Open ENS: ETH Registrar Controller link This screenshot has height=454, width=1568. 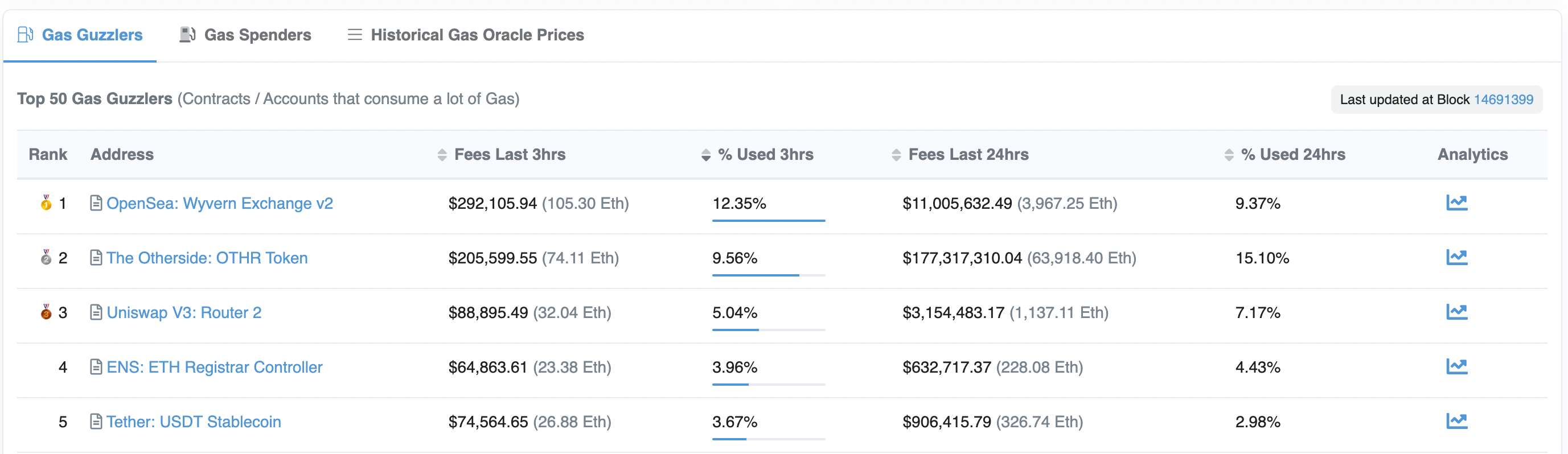tap(214, 367)
